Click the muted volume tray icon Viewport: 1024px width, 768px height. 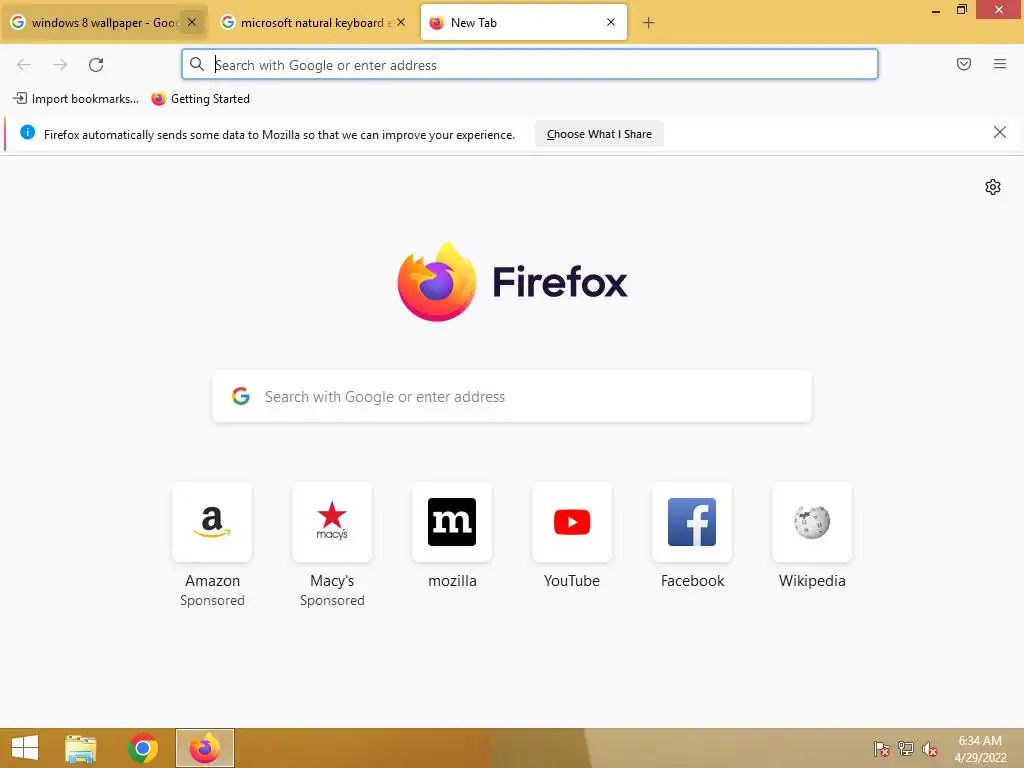tap(930, 748)
